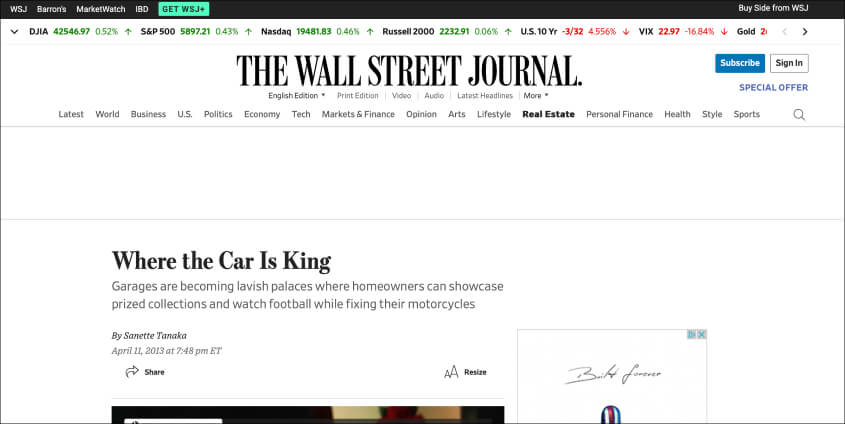This screenshot has height=424, width=845.
Task: Click the AdChoices info icon
Action: pos(691,335)
